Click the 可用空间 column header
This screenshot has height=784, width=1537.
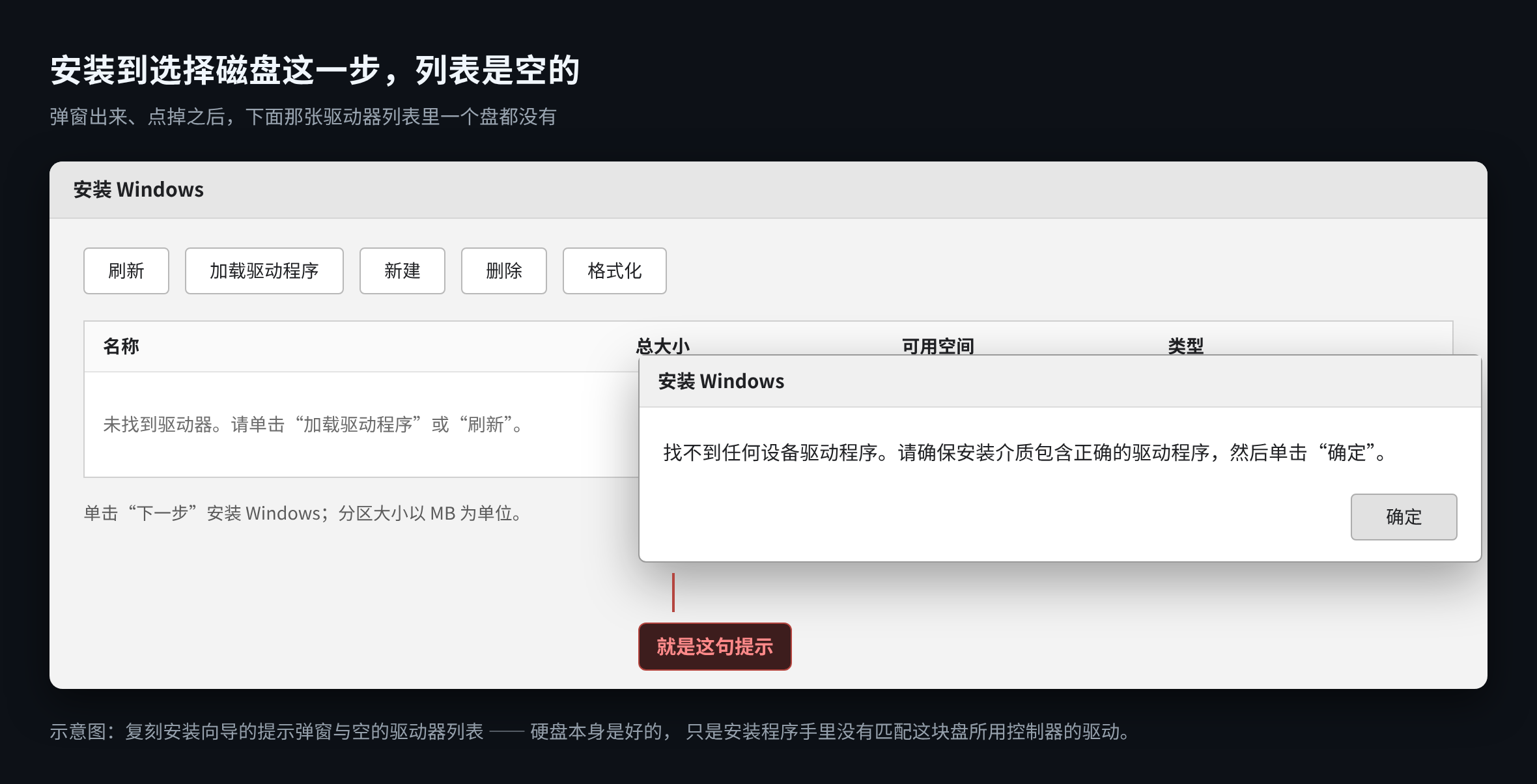pos(938,345)
